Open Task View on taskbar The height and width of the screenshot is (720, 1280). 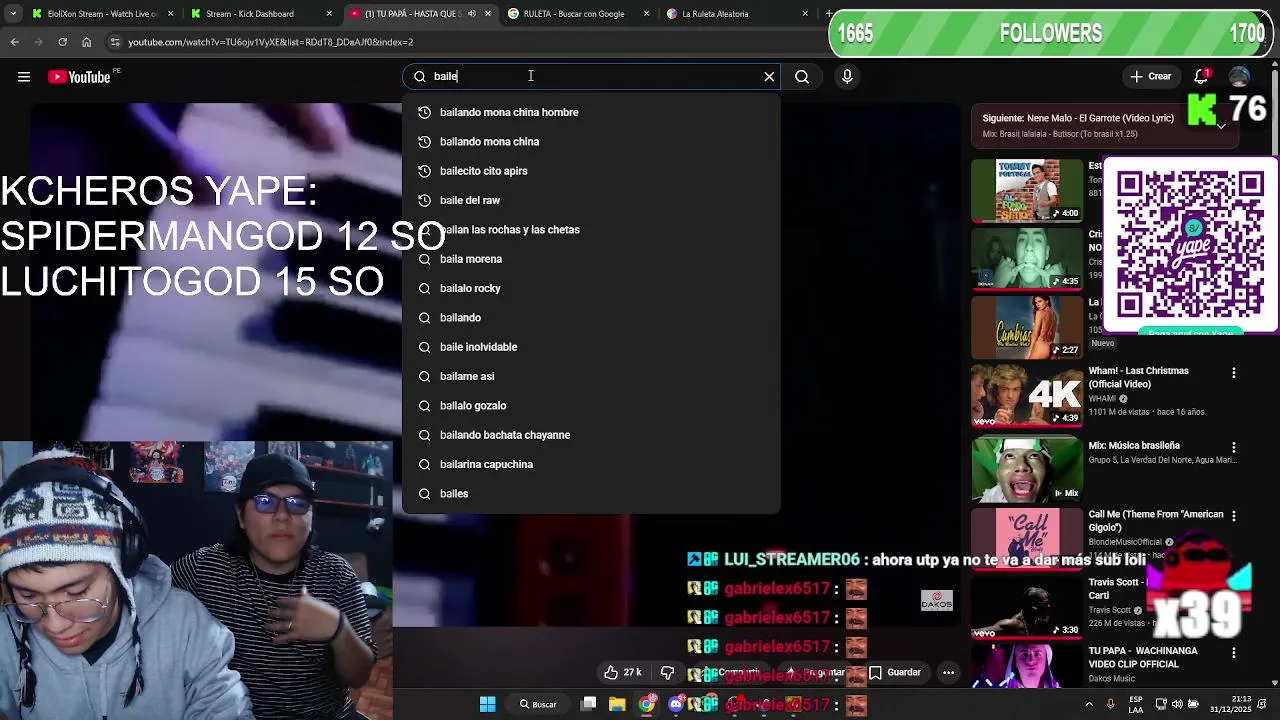pos(589,705)
